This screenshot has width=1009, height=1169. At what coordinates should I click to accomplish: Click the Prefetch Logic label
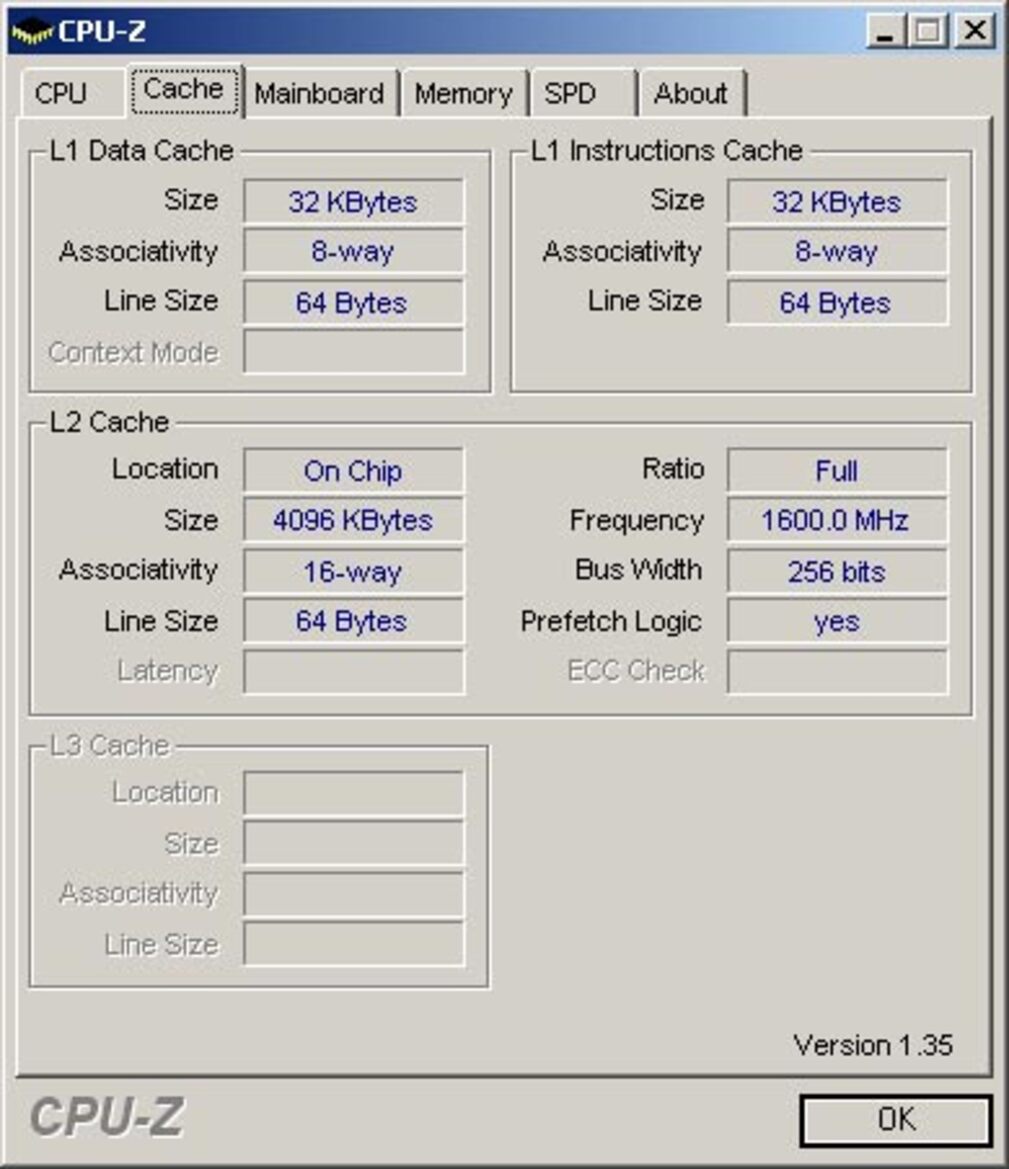611,622
